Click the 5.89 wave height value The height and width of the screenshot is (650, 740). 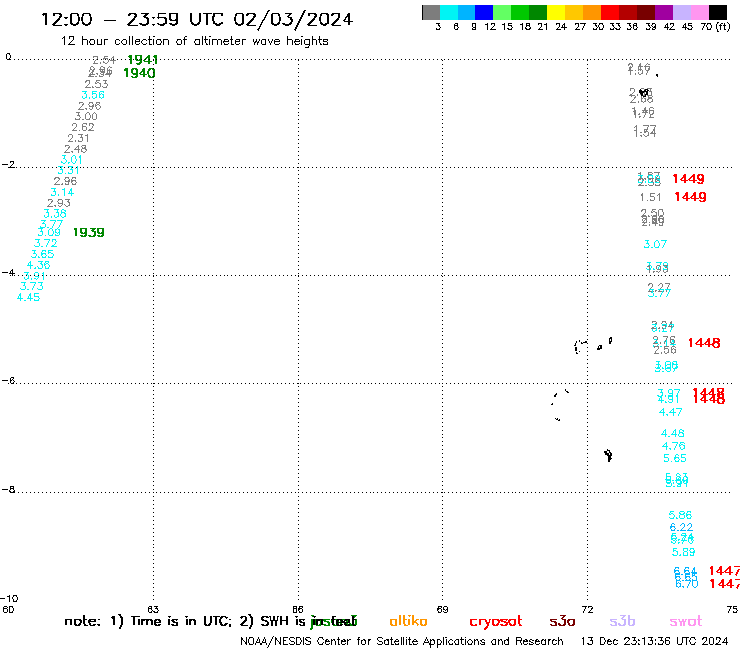pyautogui.click(x=684, y=552)
